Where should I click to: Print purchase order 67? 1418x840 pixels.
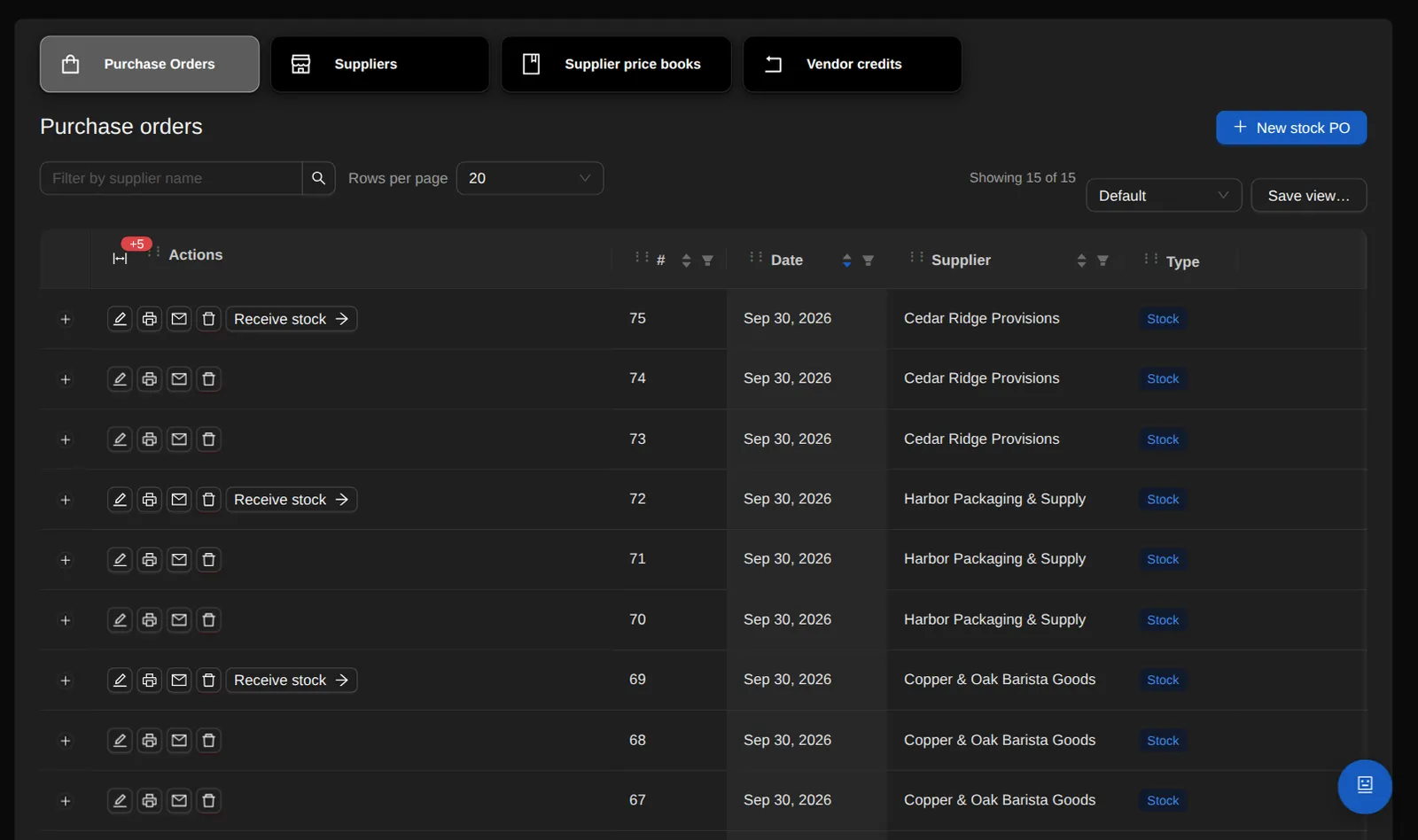150,801
